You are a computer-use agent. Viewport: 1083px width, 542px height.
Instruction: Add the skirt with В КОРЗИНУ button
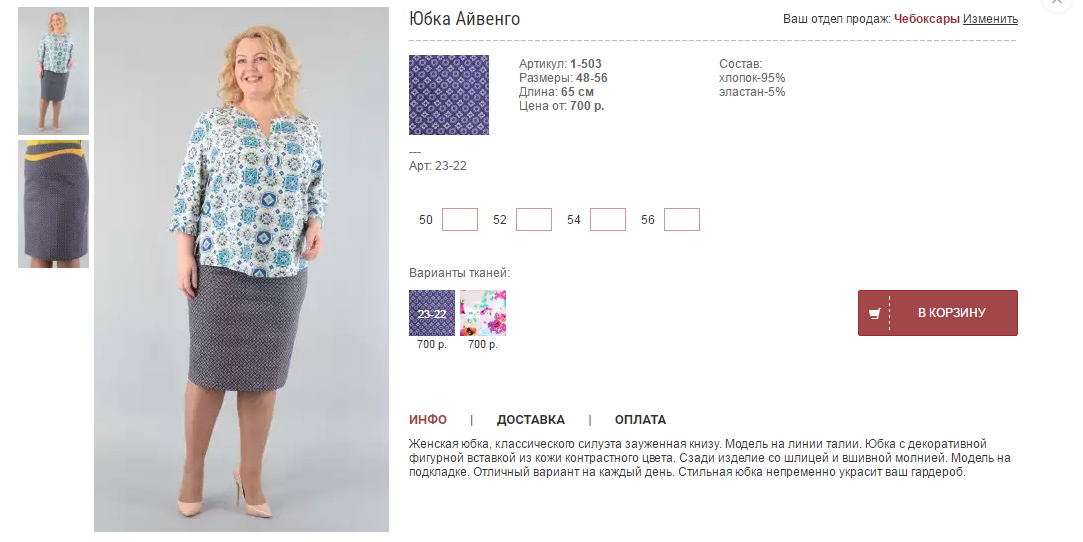(x=937, y=313)
